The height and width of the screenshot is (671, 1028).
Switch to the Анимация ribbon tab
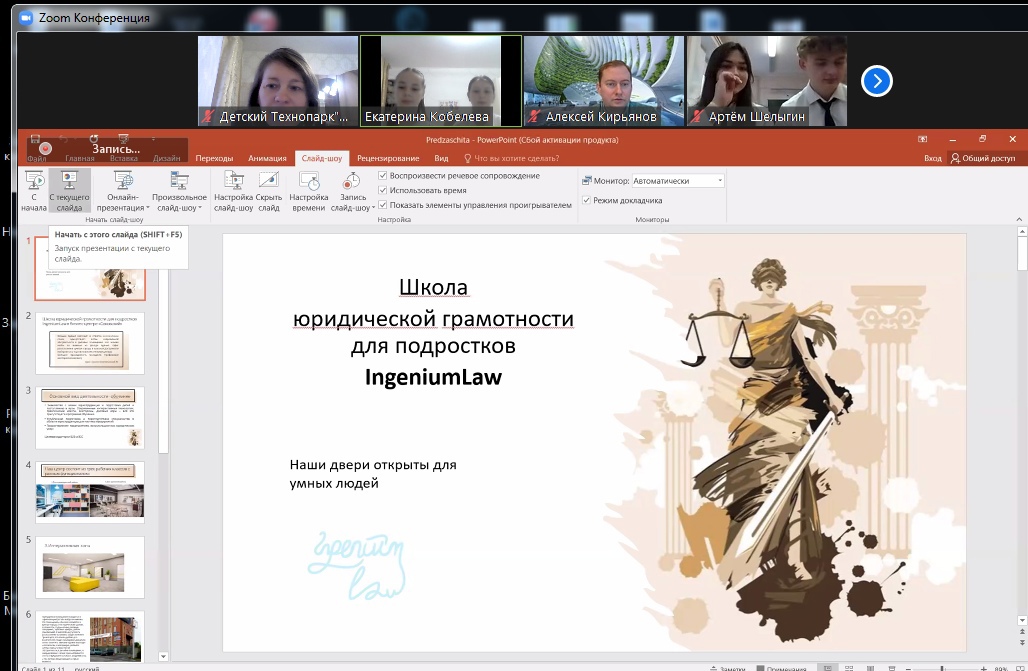pyautogui.click(x=266, y=158)
